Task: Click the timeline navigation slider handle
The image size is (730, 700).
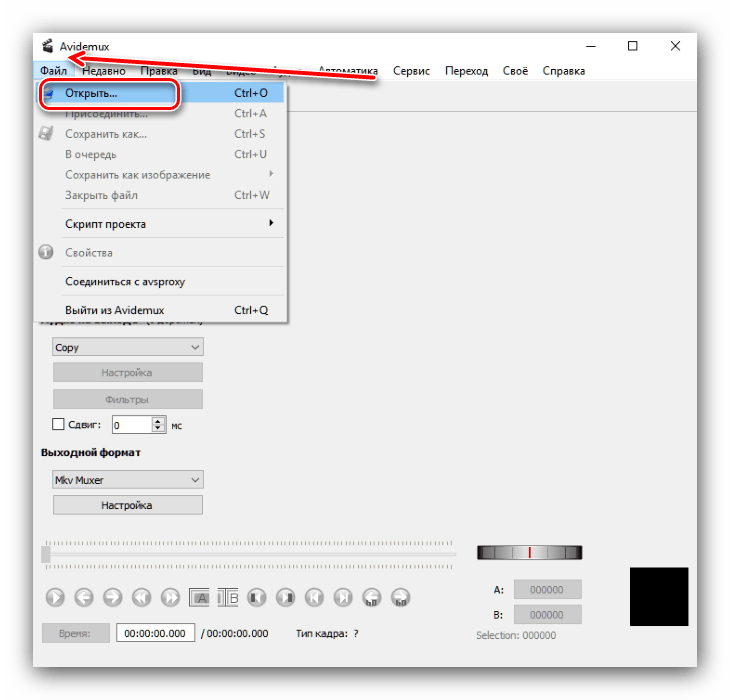Action: coord(46,554)
